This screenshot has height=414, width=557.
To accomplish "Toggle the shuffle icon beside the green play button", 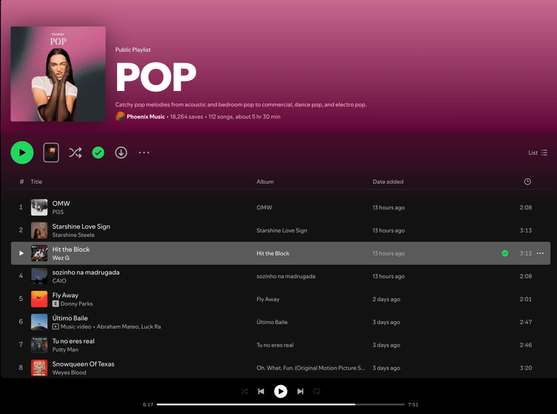I will (75, 152).
